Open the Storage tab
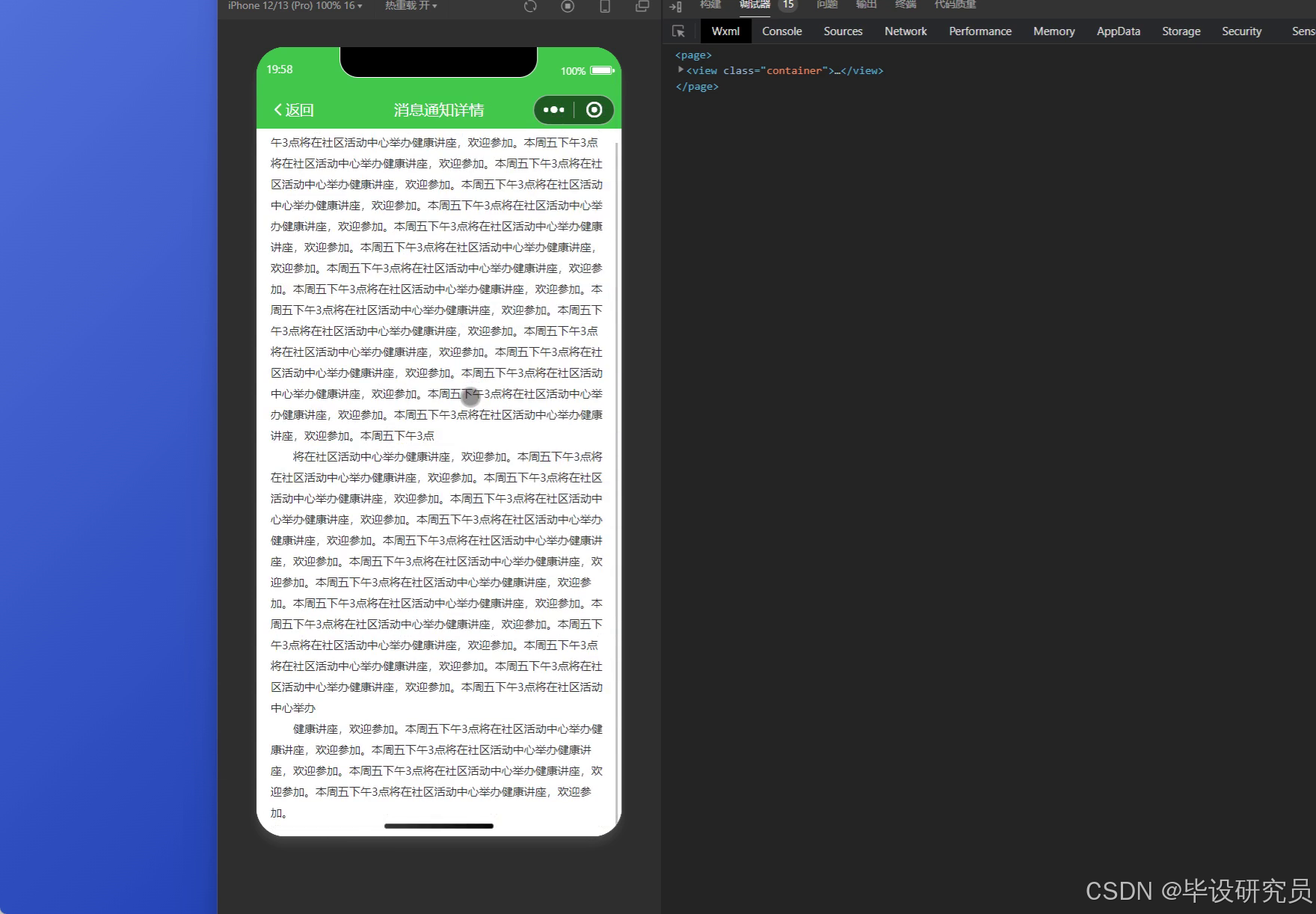1316x914 pixels. [x=1181, y=31]
